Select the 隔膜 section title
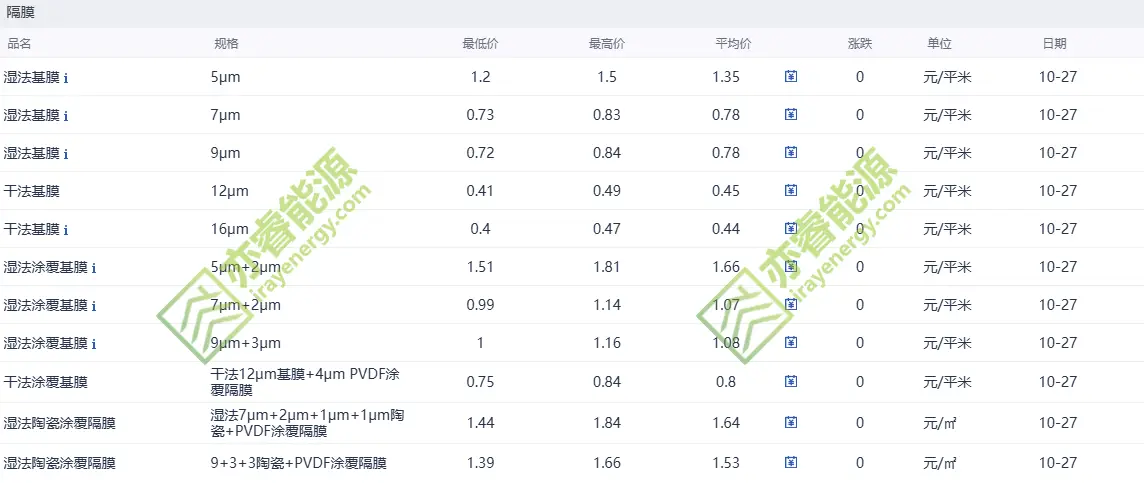1144x483 pixels. [x=21, y=13]
